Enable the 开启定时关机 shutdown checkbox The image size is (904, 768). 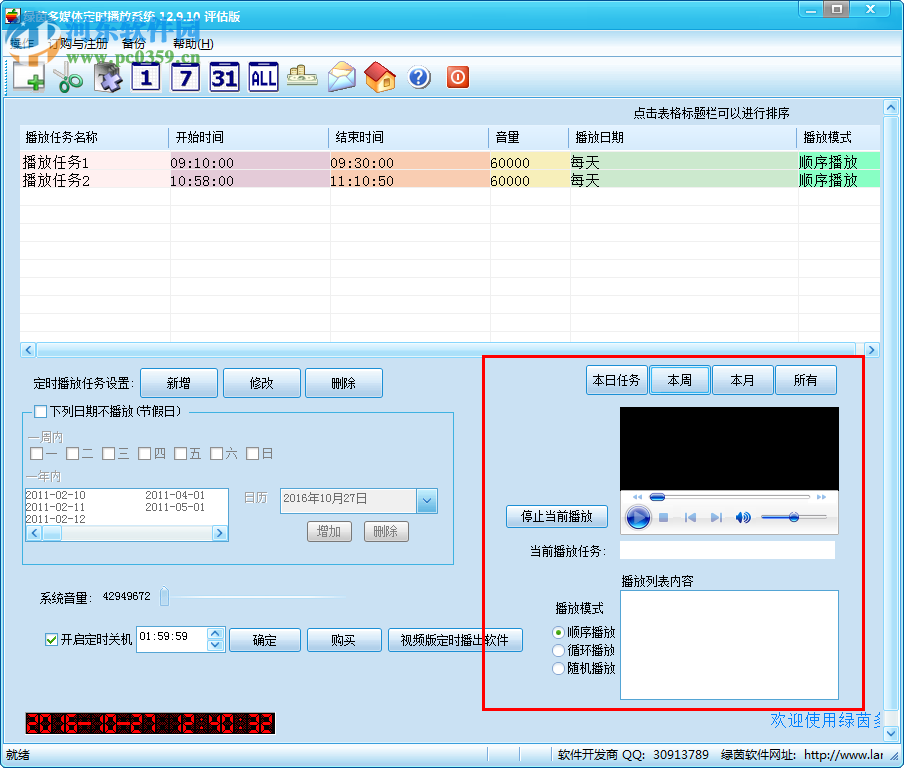49,640
